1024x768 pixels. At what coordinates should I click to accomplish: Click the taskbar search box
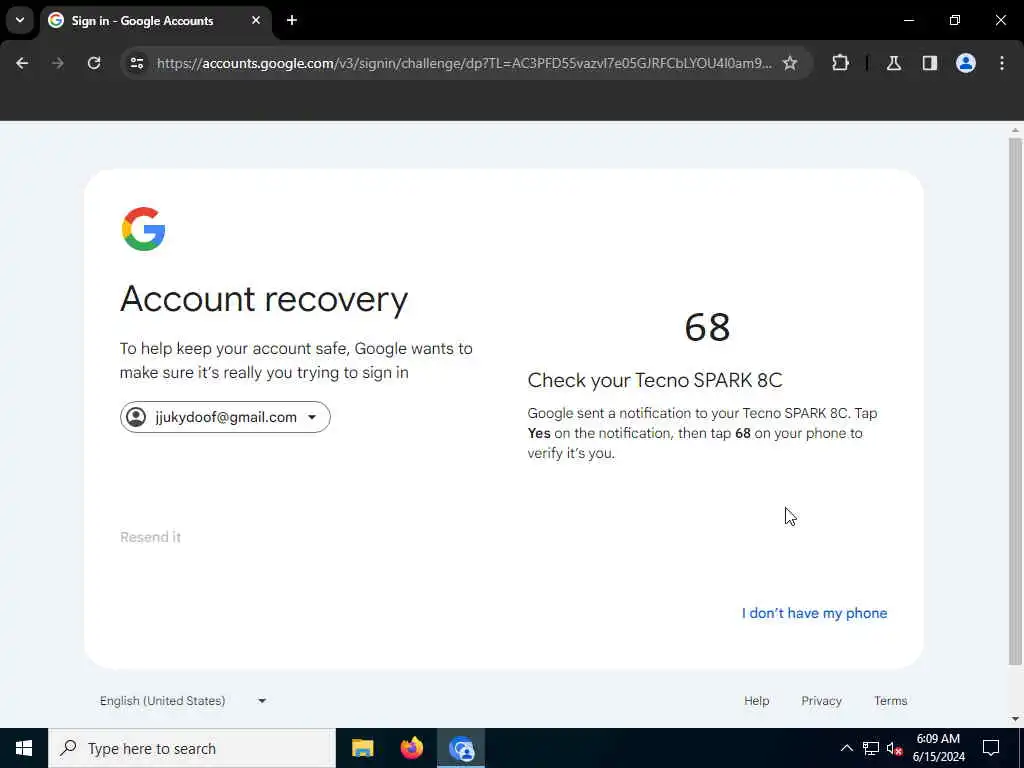tap(192, 748)
